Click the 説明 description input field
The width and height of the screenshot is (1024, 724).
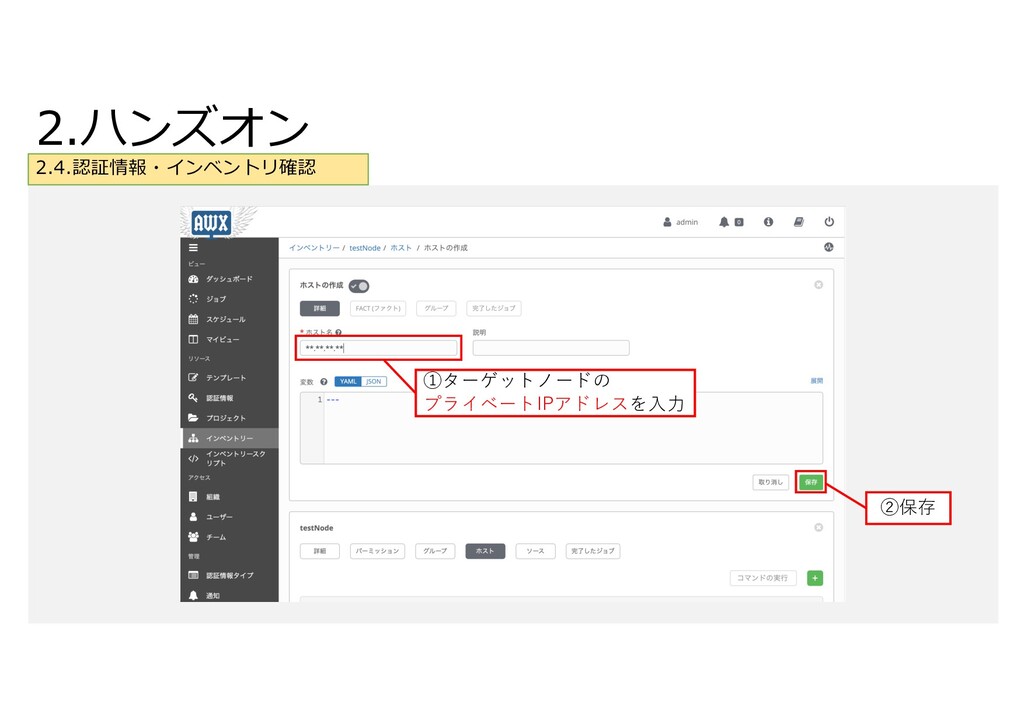[x=551, y=348]
